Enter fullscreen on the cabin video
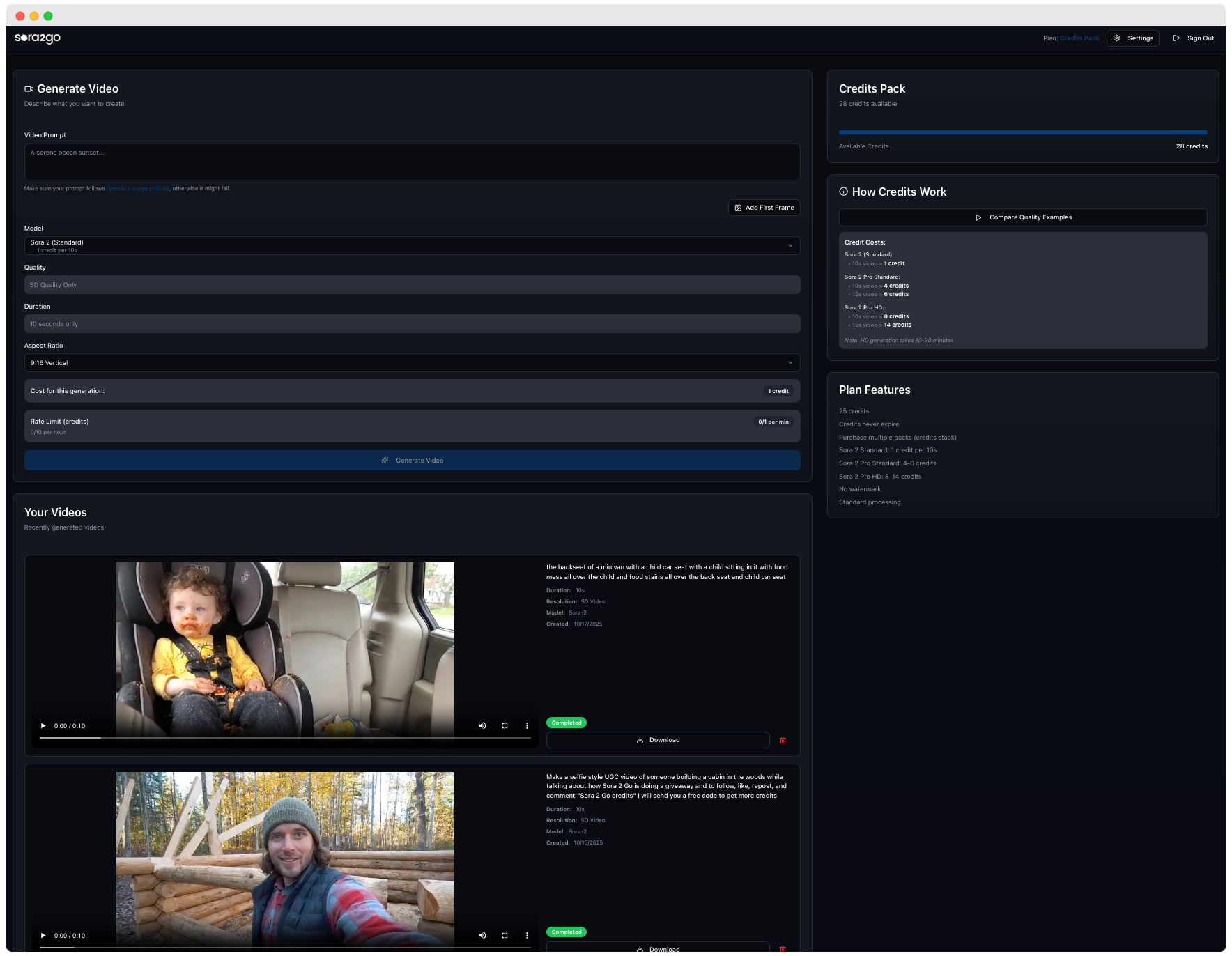This screenshot has width=1232, height=956. tap(505, 935)
